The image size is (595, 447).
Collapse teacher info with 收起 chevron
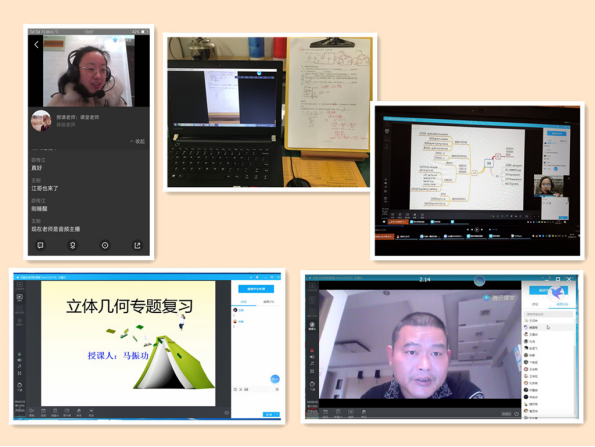pyautogui.click(x=137, y=142)
